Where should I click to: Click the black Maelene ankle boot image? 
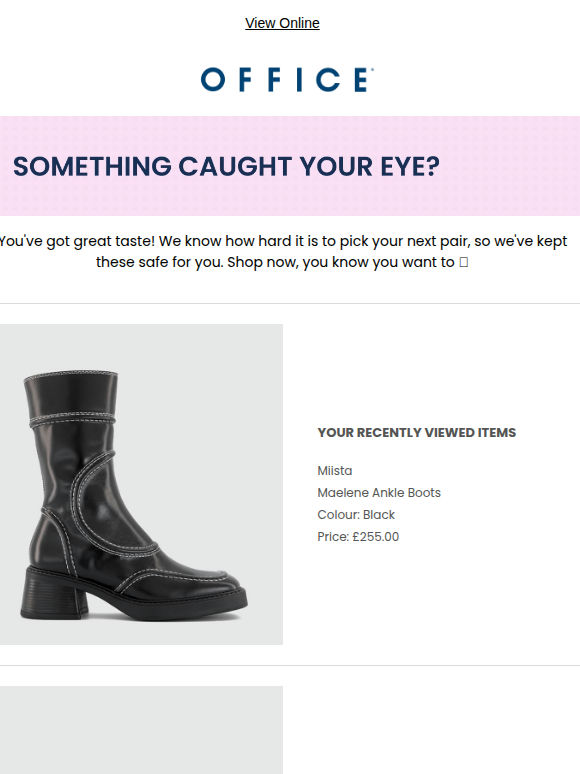141,484
